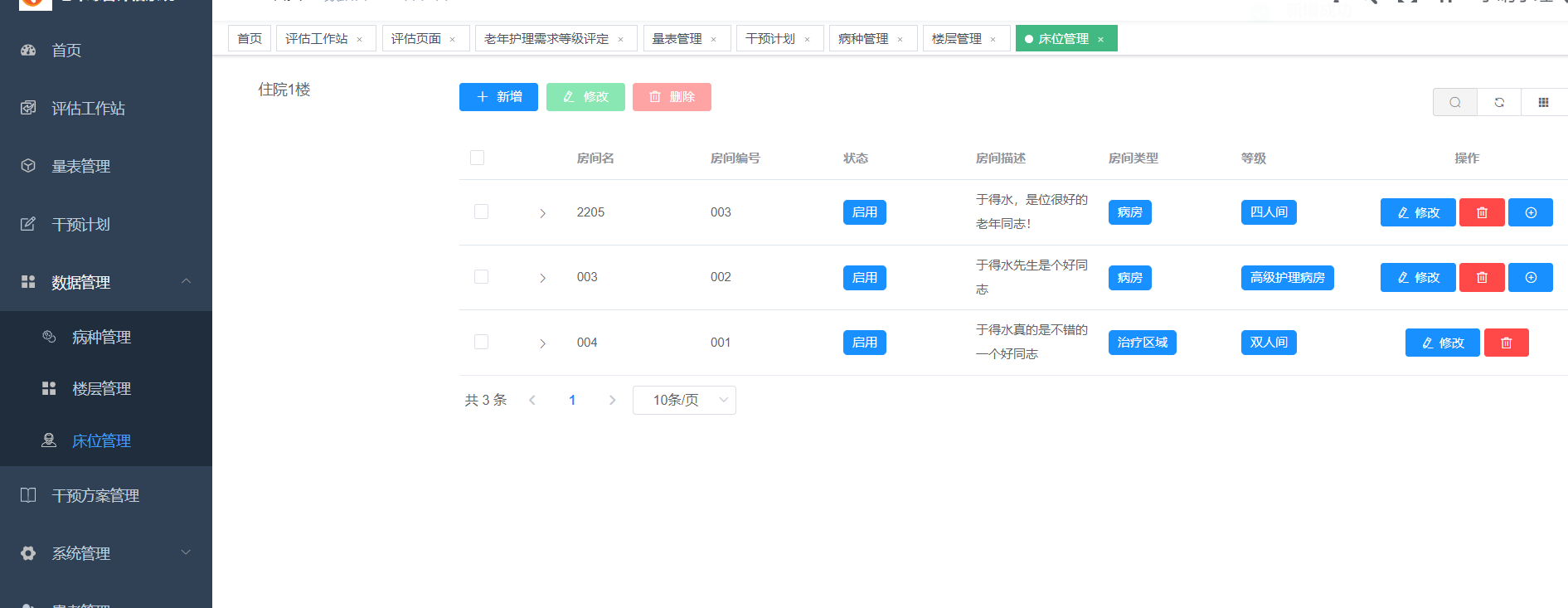The image size is (1568, 608).
Task: Expand the row for room 004
Action: [x=542, y=343]
